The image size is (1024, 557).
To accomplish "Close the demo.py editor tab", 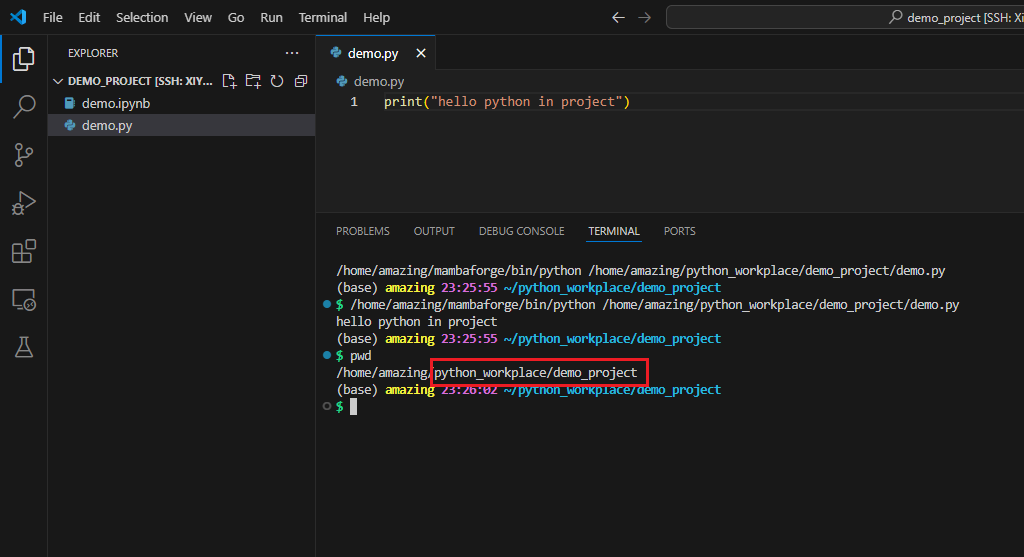I will 421,53.
